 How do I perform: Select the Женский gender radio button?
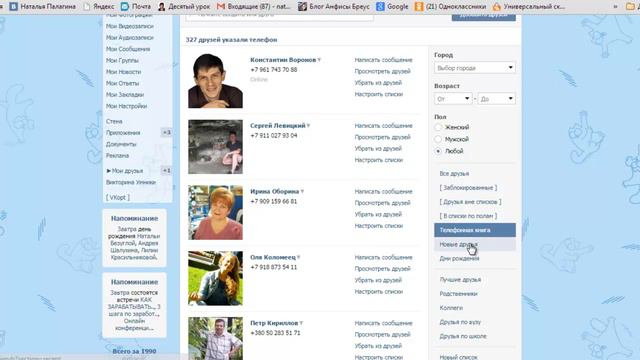pos(438,127)
